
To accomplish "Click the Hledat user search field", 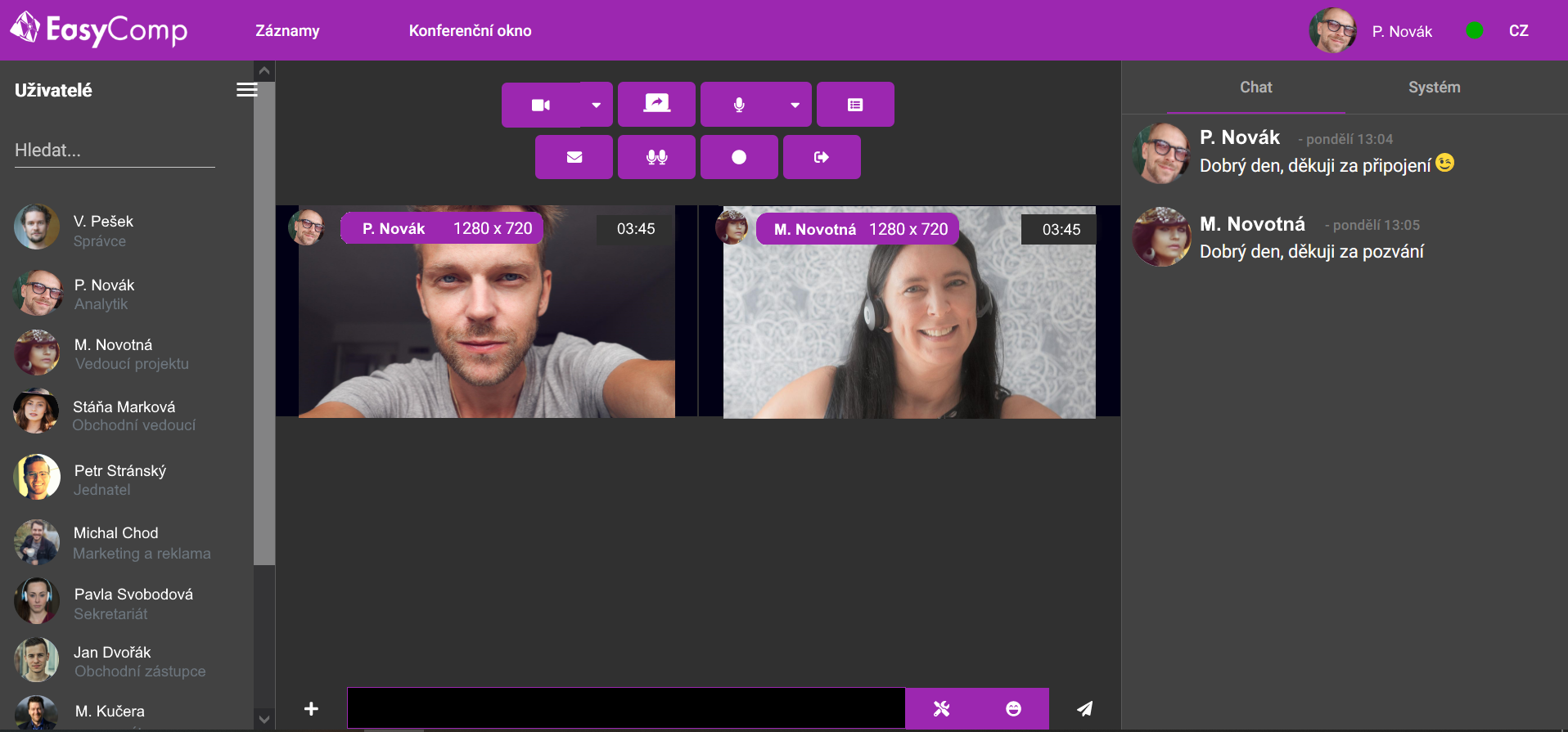I will (115, 150).
